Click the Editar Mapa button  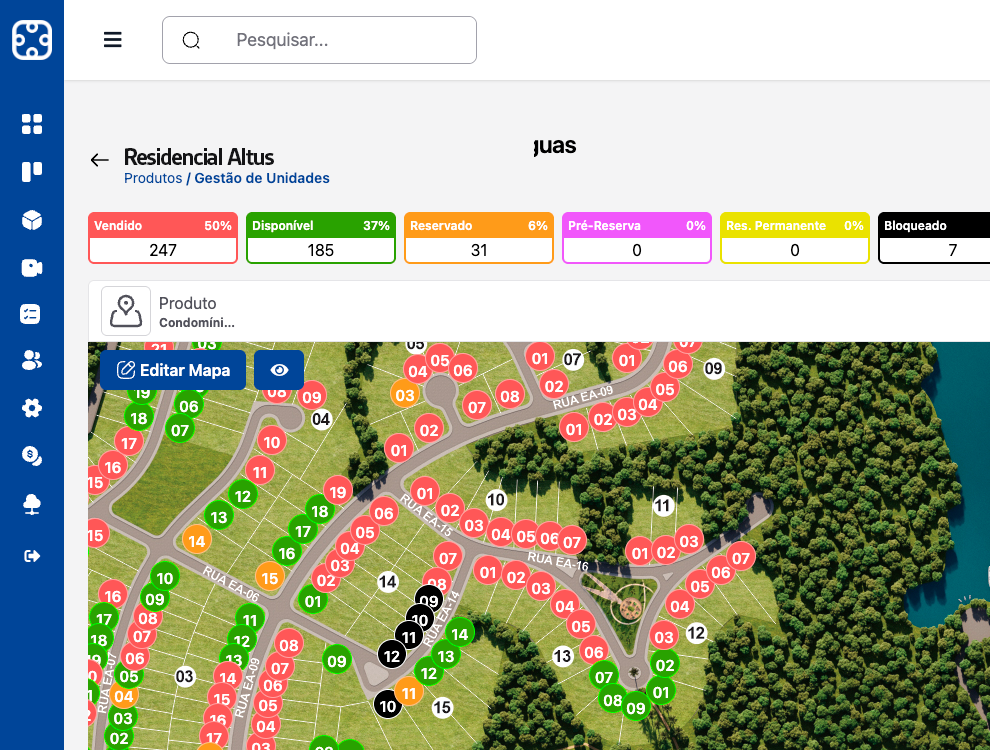point(173,370)
